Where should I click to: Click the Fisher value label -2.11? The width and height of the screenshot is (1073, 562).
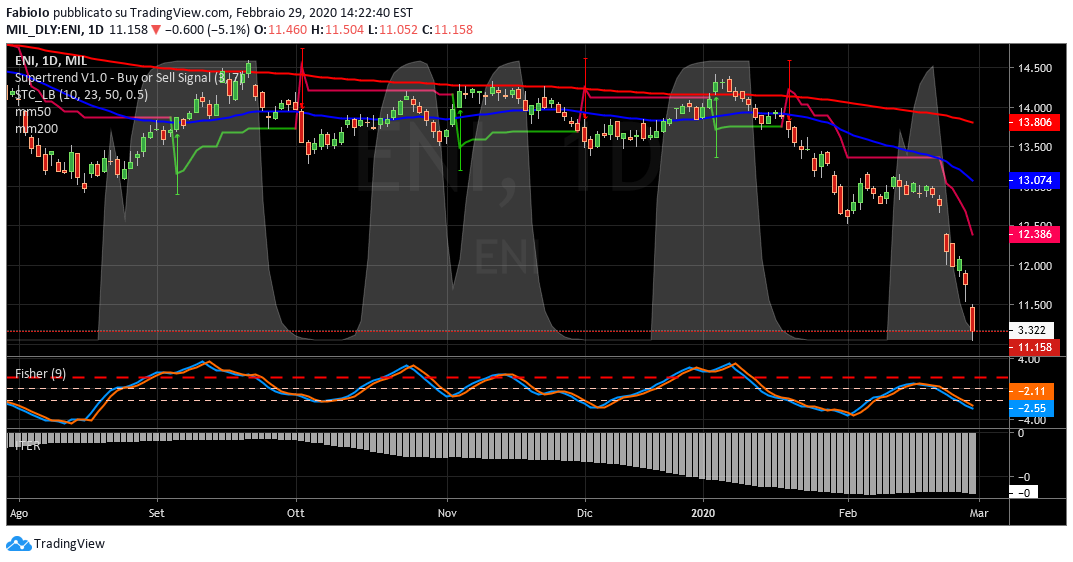pyautogui.click(x=1031, y=391)
